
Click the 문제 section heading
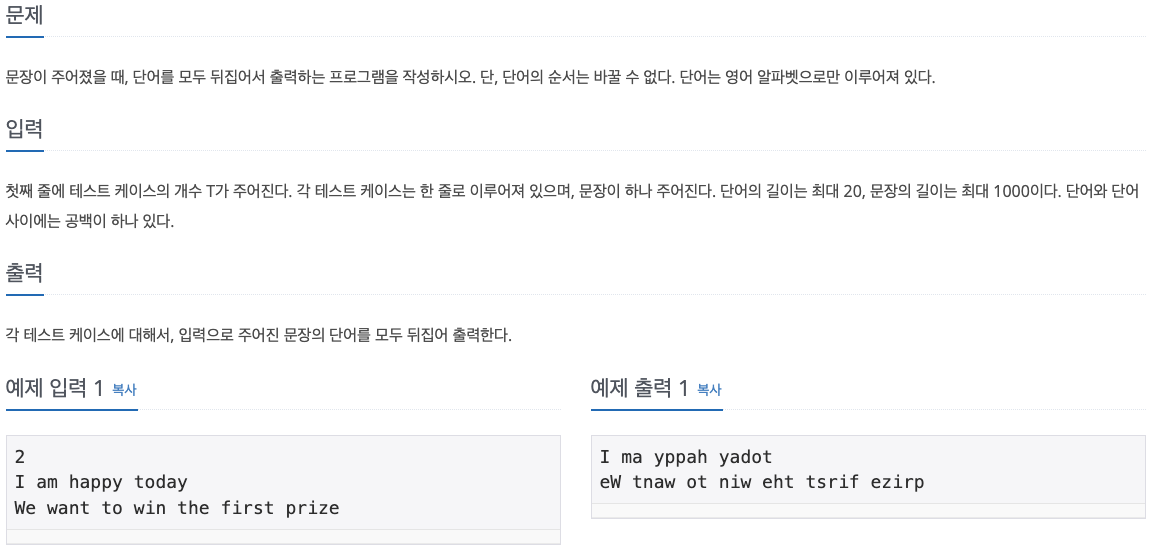tap(25, 16)
